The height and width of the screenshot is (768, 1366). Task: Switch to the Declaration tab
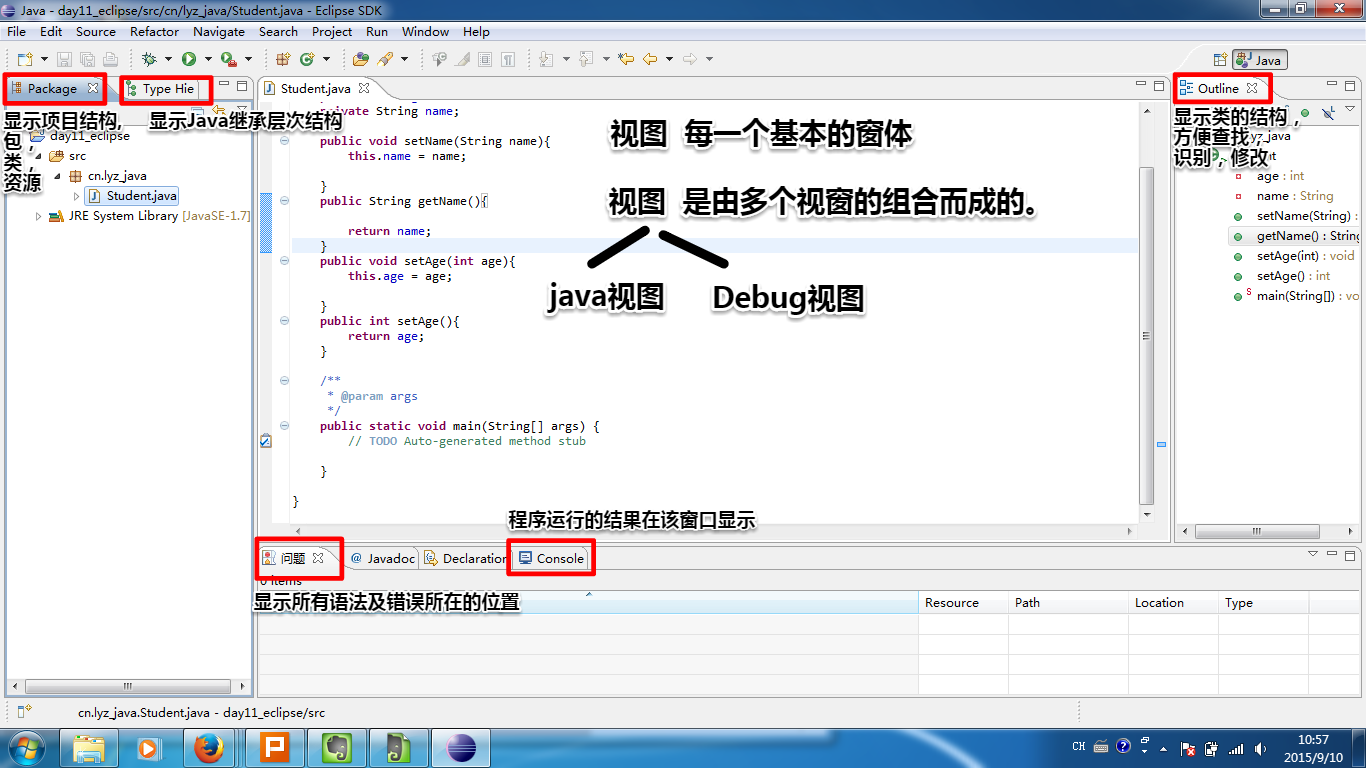coord(464,558)
